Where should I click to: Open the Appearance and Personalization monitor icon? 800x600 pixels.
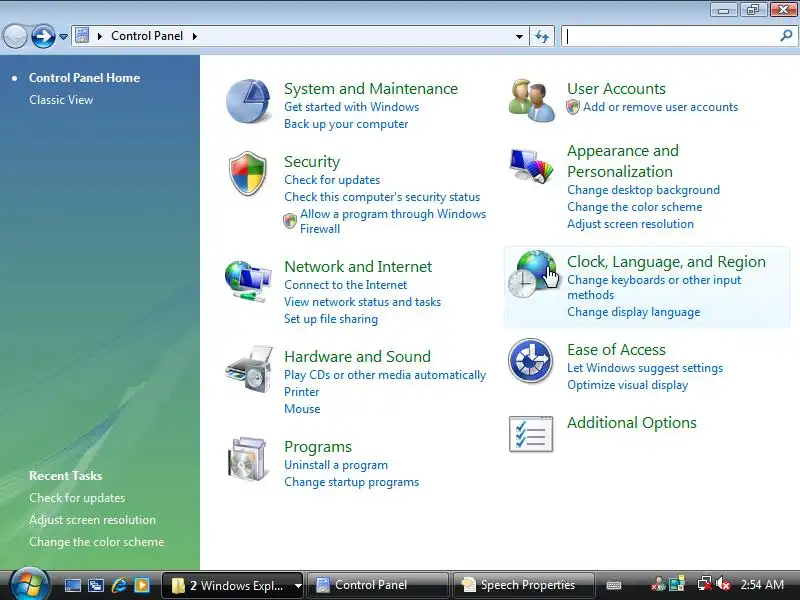pos(531,165)
